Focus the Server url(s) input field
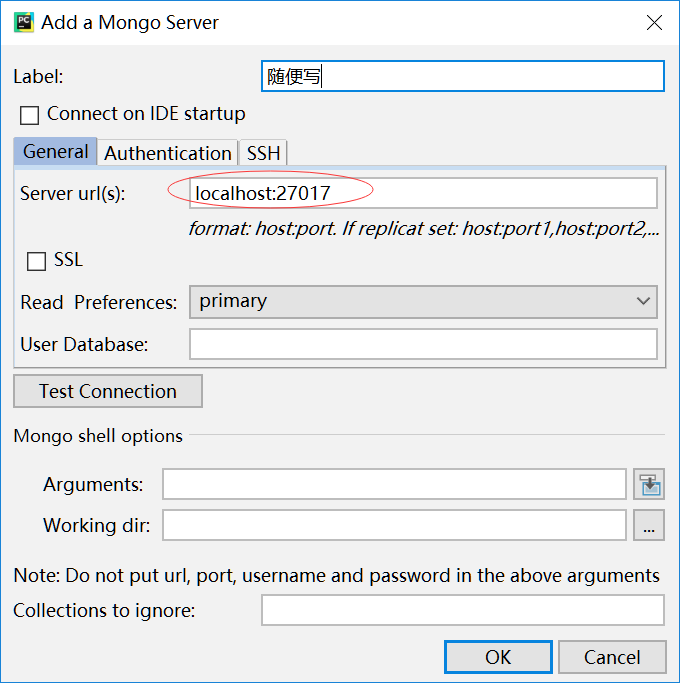This screenshot has height=683, width=680. tap(422, 193)
